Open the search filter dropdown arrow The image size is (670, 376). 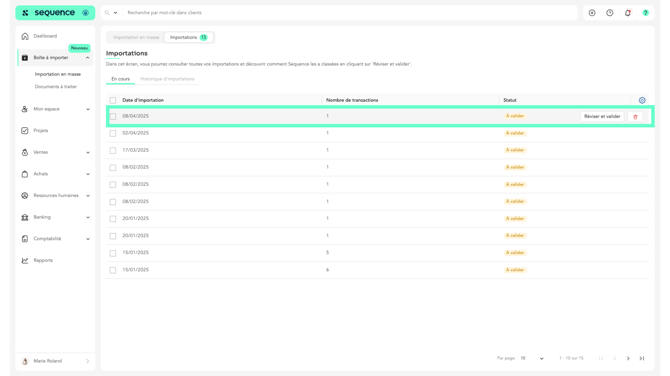click(x=115, y=13)
